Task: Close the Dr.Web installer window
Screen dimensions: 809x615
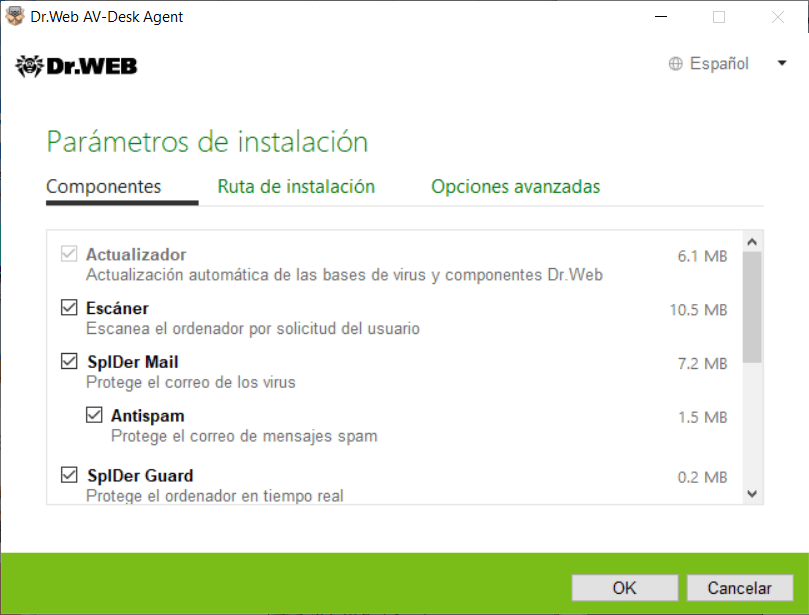Action: pyautogui.click(x=778, y=17)
